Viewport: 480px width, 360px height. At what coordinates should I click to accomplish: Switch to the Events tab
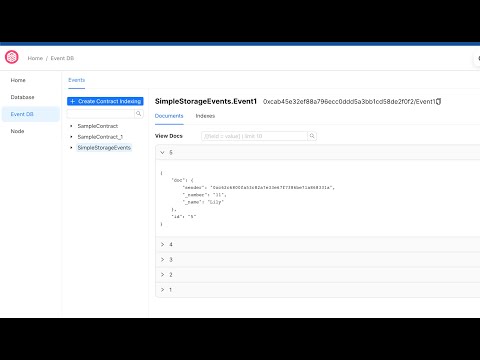point(77,80)
